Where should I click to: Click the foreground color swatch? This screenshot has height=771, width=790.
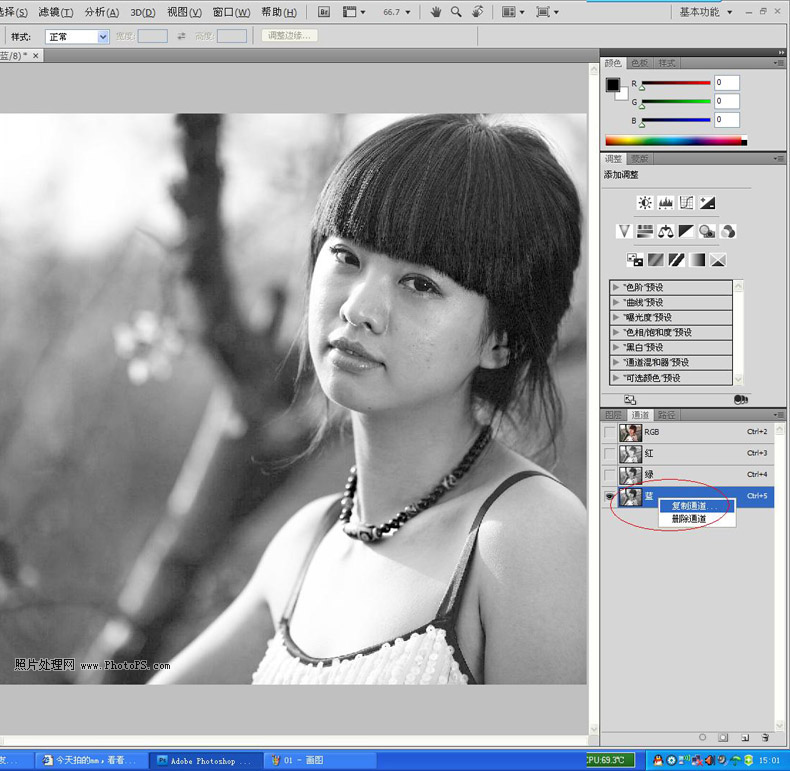point(613,85)
